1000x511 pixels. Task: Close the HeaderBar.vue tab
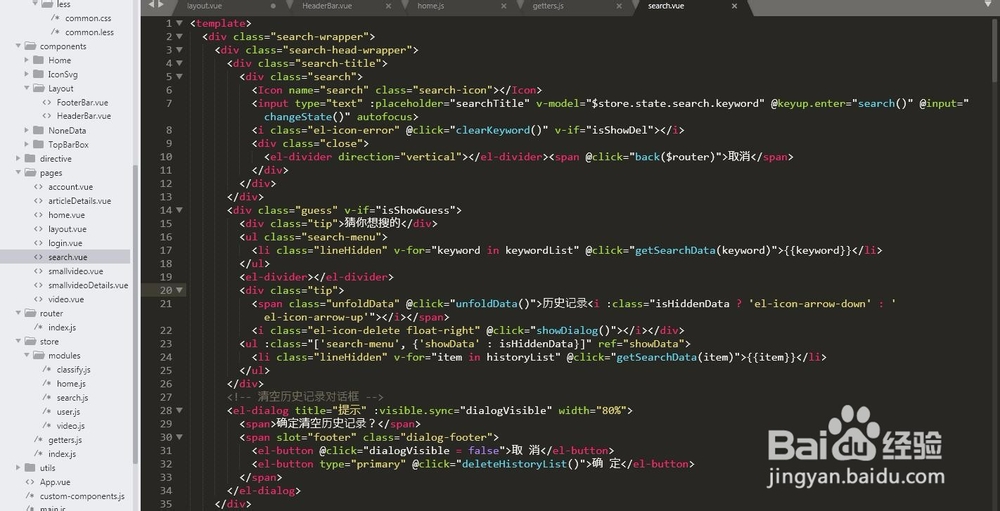point(389,6)
